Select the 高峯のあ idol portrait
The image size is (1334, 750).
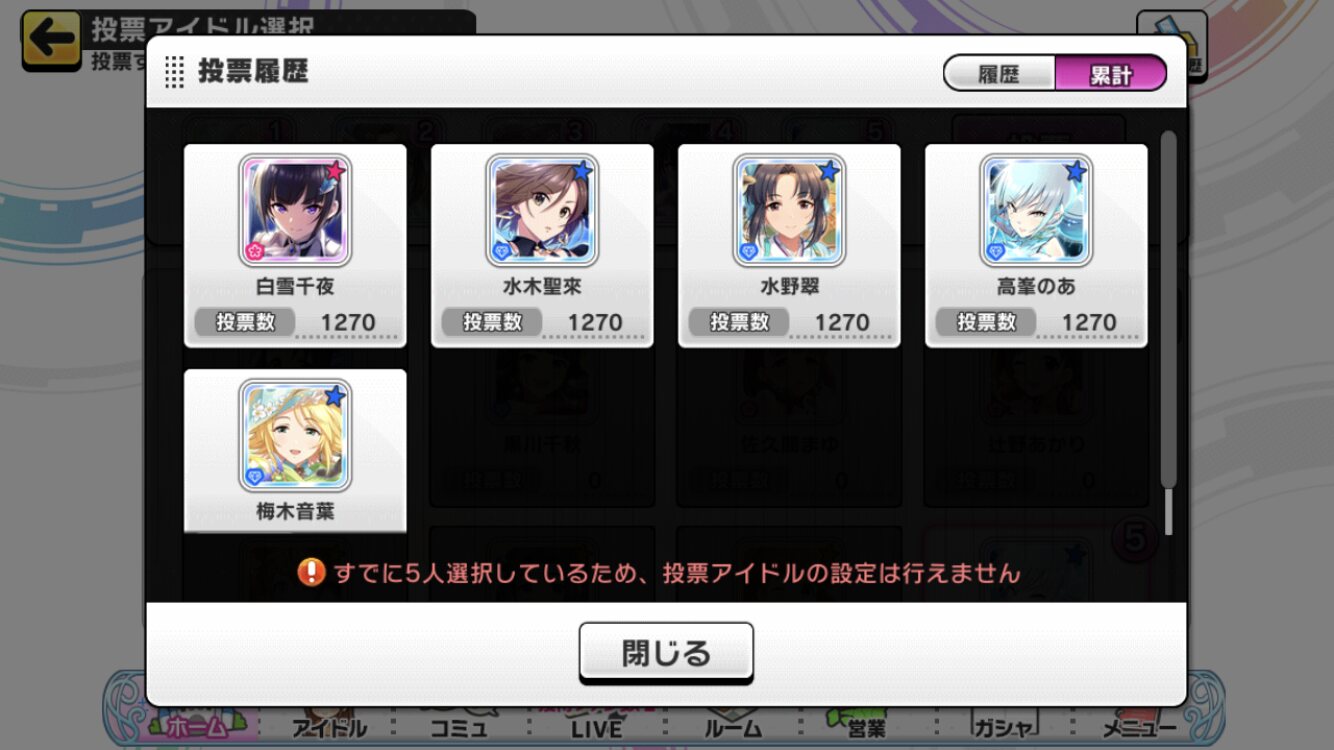1036,210
